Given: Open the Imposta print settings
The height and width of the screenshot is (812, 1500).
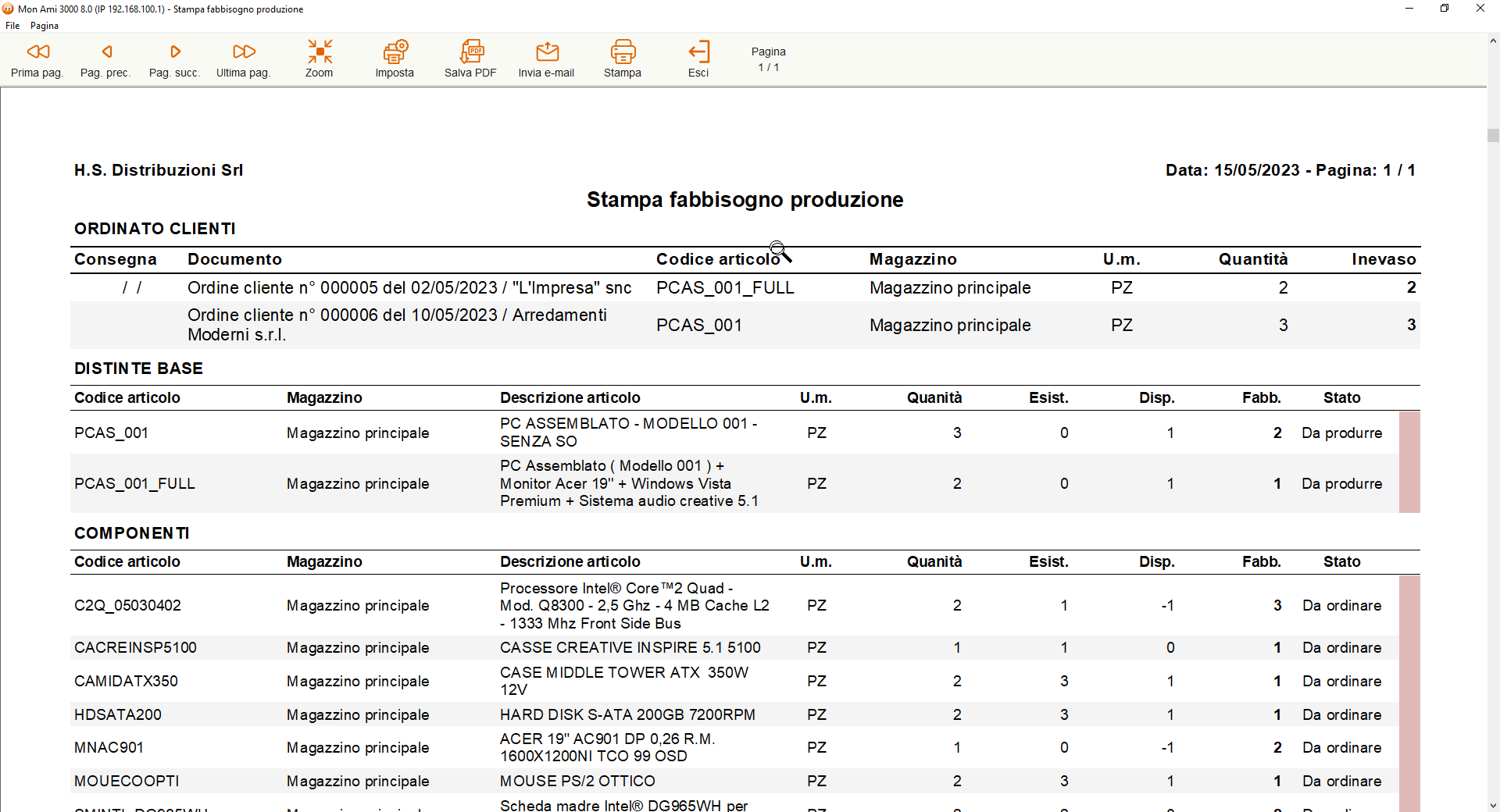Looking at the screenshot, I should pyautogui.click(x=395, y=59).
